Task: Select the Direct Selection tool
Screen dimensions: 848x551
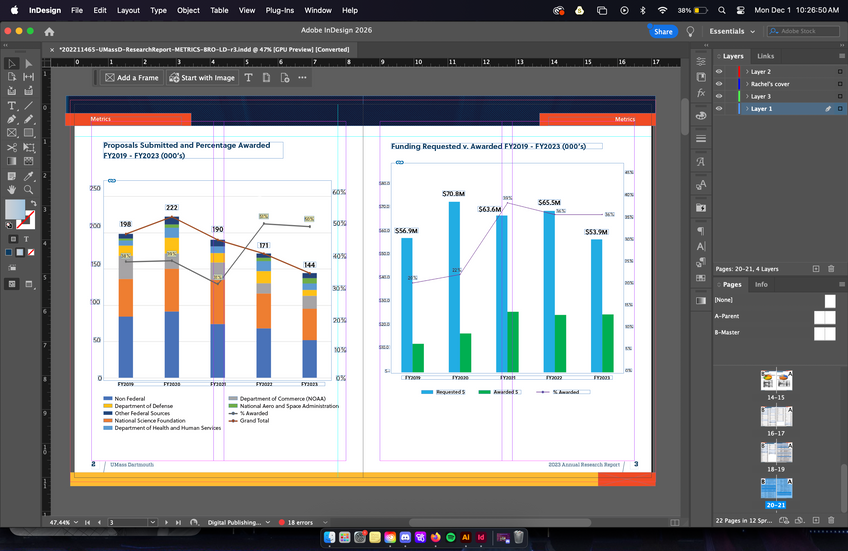Action: pos(28,63)
